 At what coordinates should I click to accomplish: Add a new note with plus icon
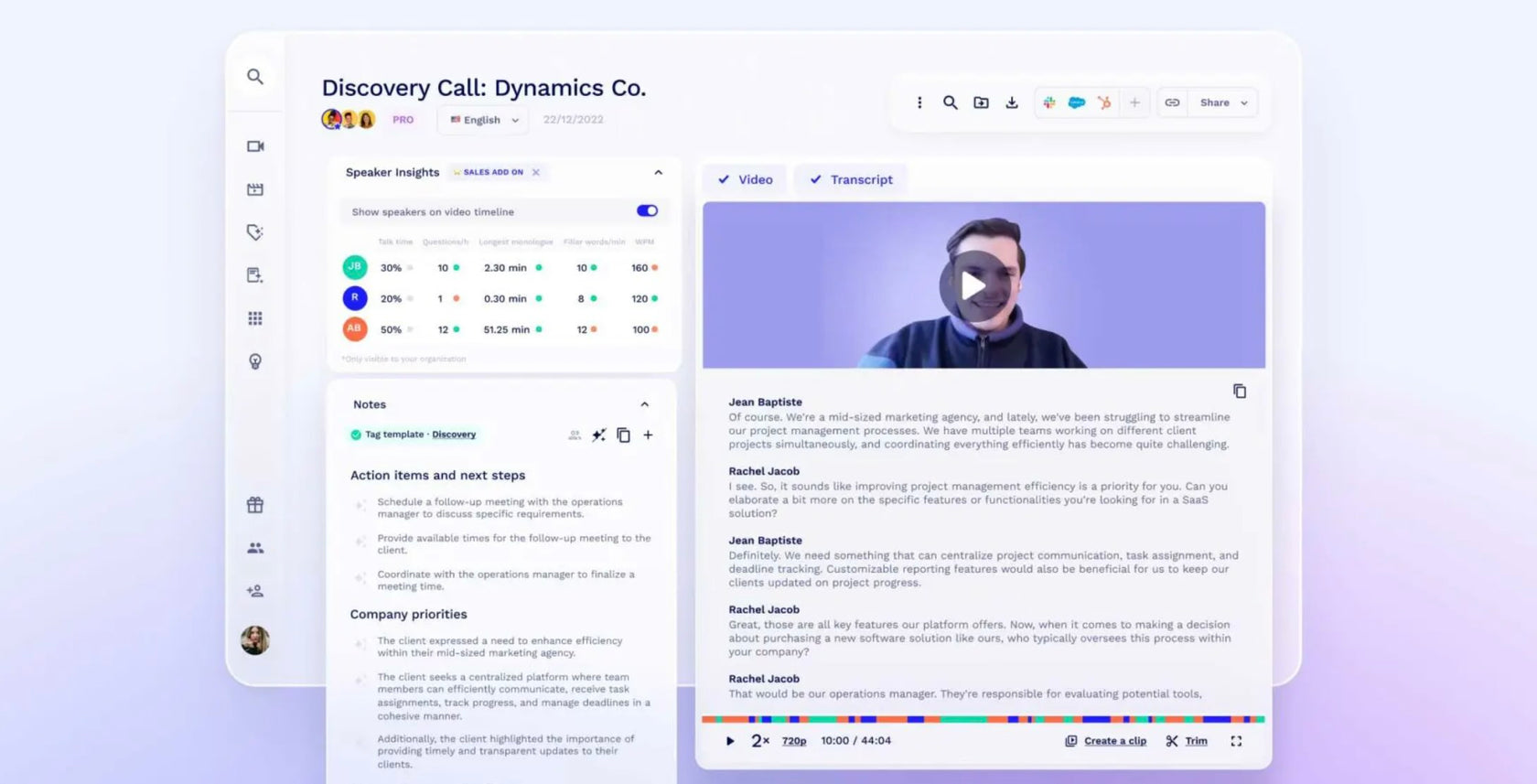point(648,435)
